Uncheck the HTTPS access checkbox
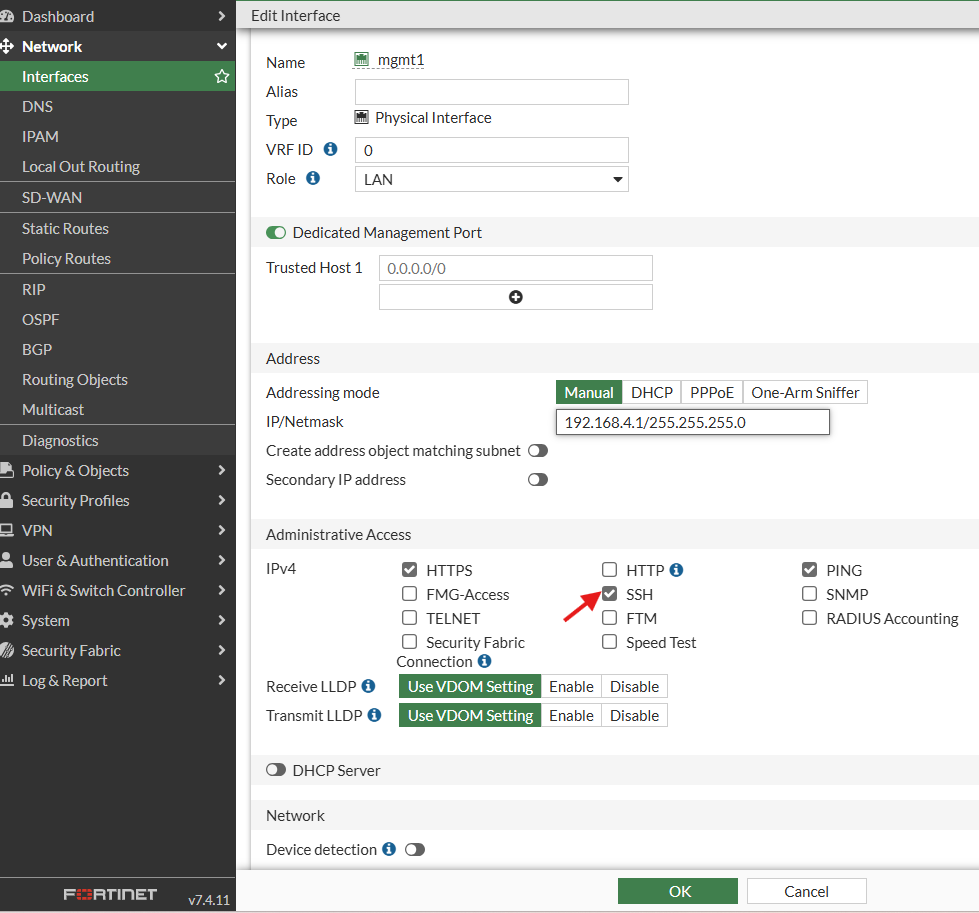Screen dimensions: 979x913 (x=410, y=570)
